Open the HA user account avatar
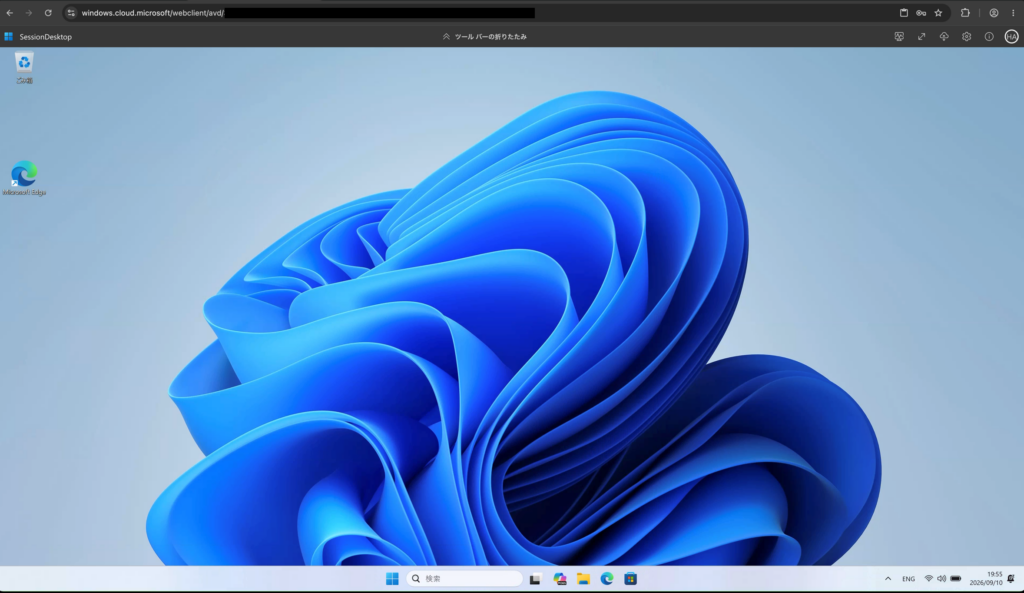The height and width of the screenshot is (593, 1024). (x=1011, y=37)
